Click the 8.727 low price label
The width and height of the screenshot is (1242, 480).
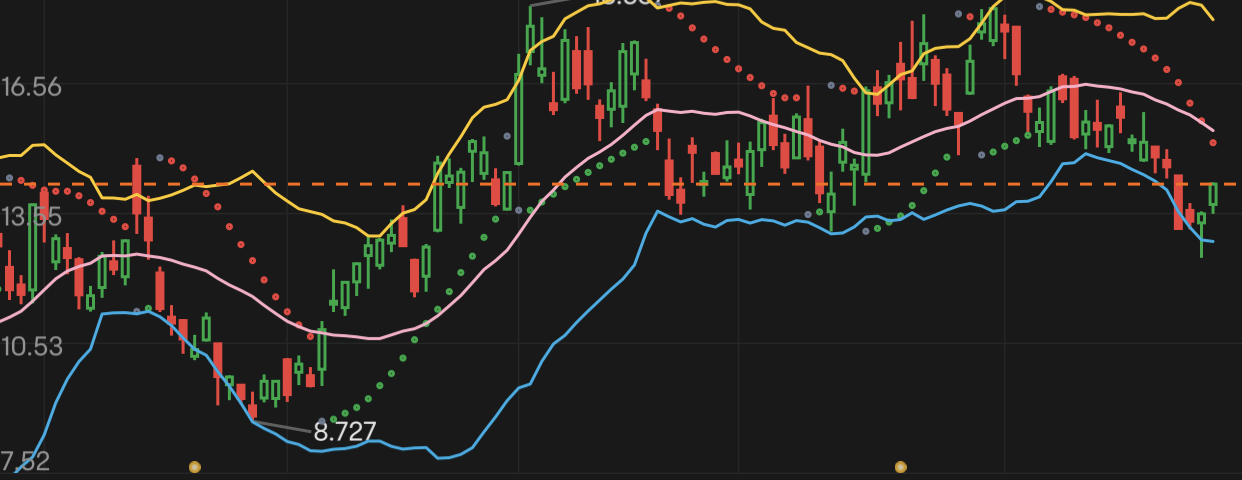point(345,432)
